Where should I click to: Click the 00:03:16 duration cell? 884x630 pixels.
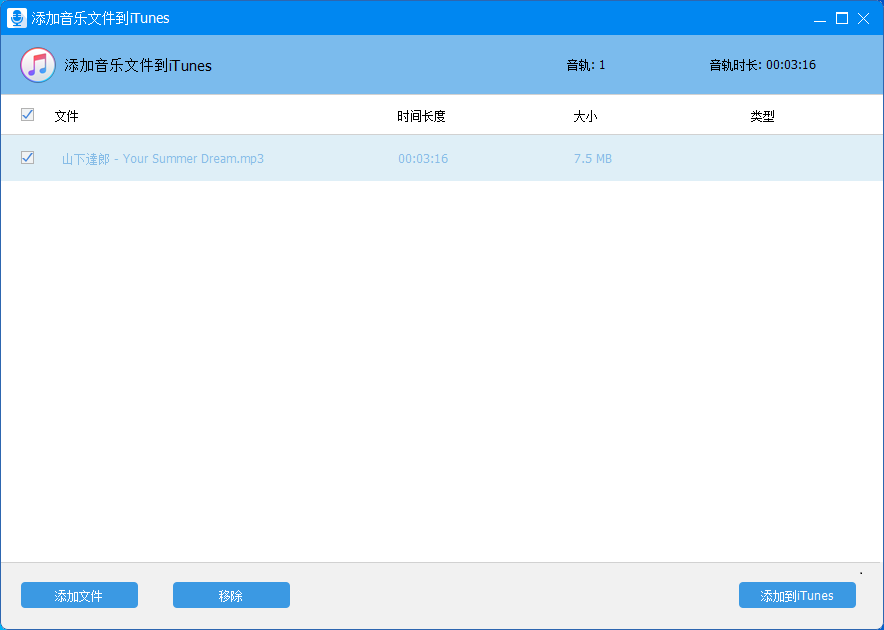tap(423, 158)
